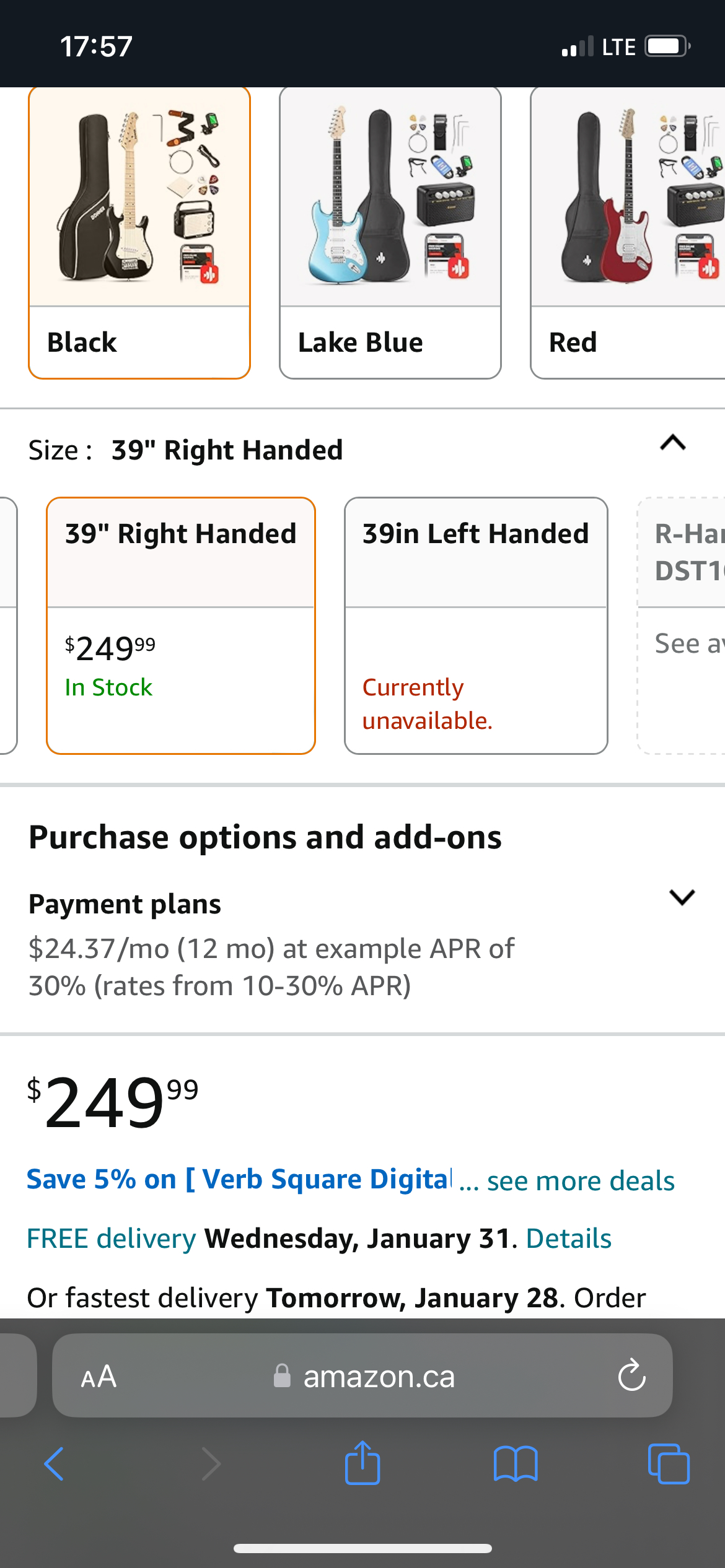
Task: Open the Safari bookmarks book icon
Action: pos(516,1464)
